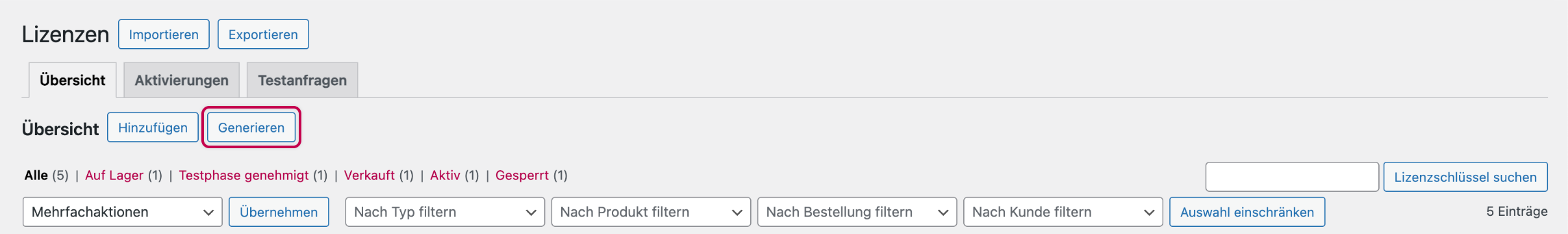The height and width of the screenshot is (234, 1568).
Task: Click the Generieren button
Action: pyautogui.click(x=251, y=127)
